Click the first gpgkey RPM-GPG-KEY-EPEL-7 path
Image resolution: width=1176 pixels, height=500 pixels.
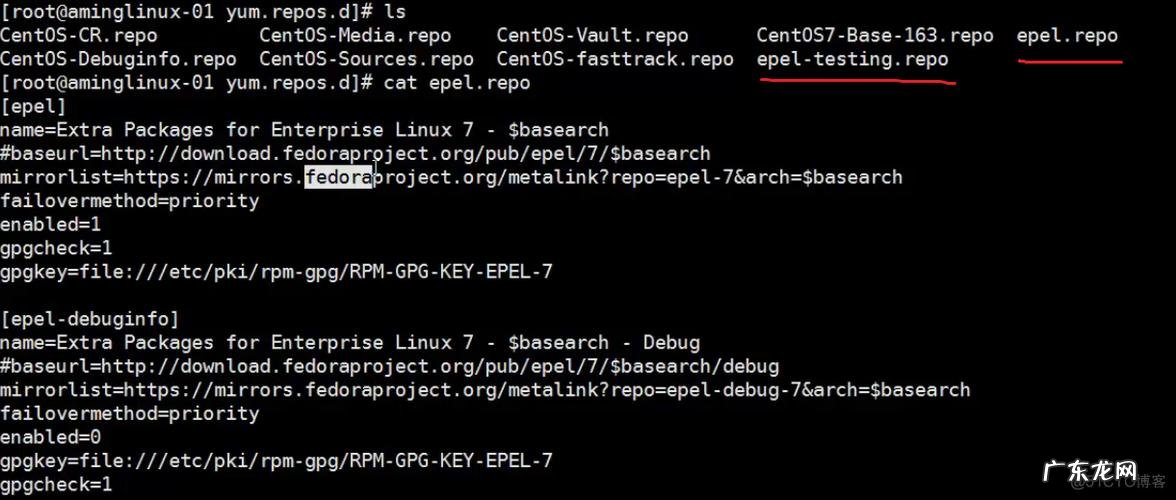click(276, 271)
